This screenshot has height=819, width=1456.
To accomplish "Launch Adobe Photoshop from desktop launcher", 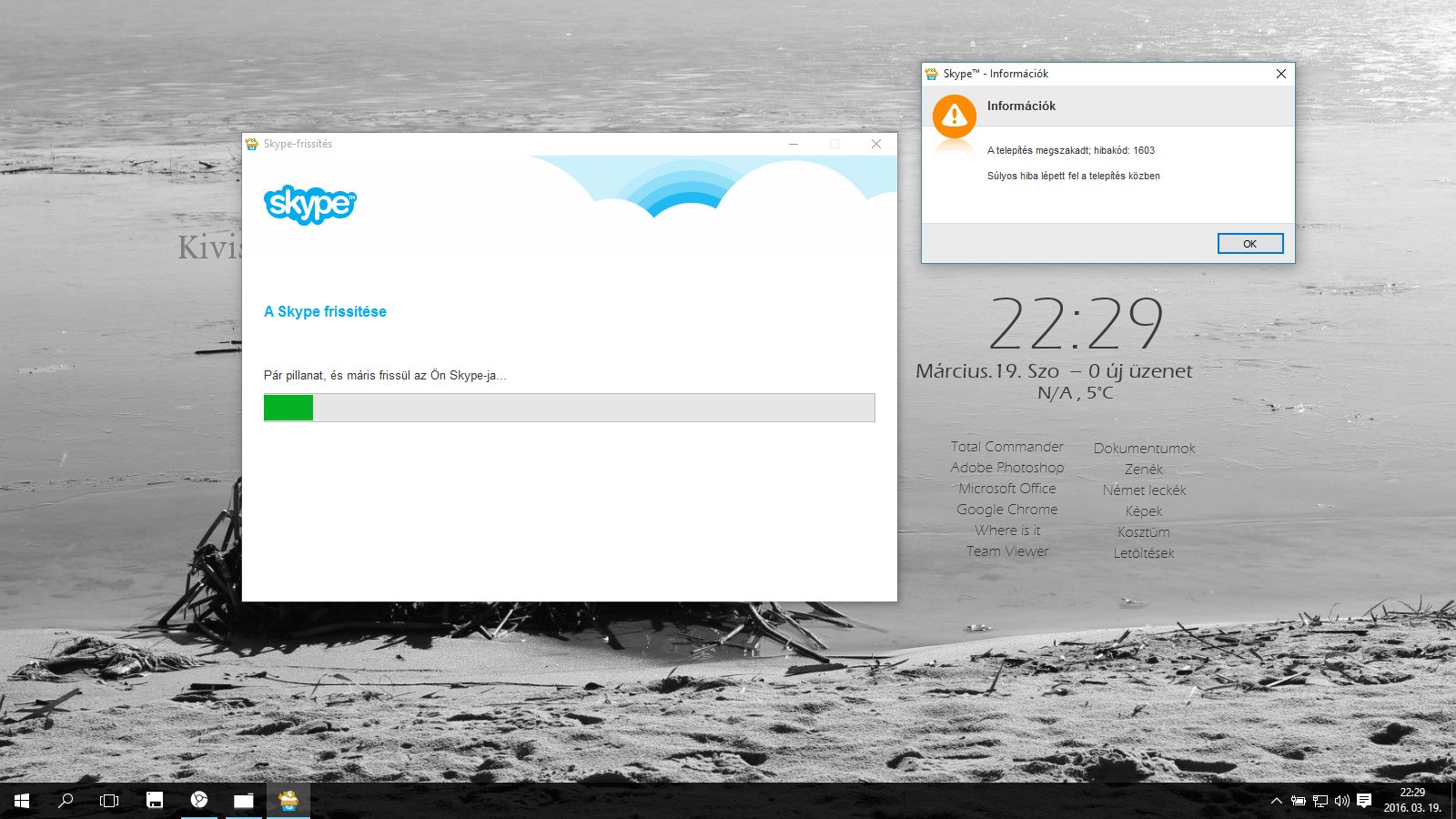I will (x=1007, y=468).
